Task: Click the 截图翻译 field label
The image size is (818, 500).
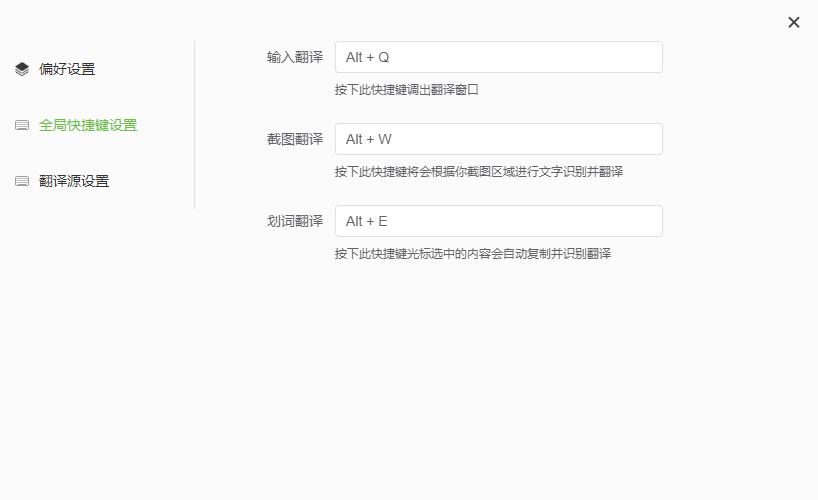Action: point(295,139)
